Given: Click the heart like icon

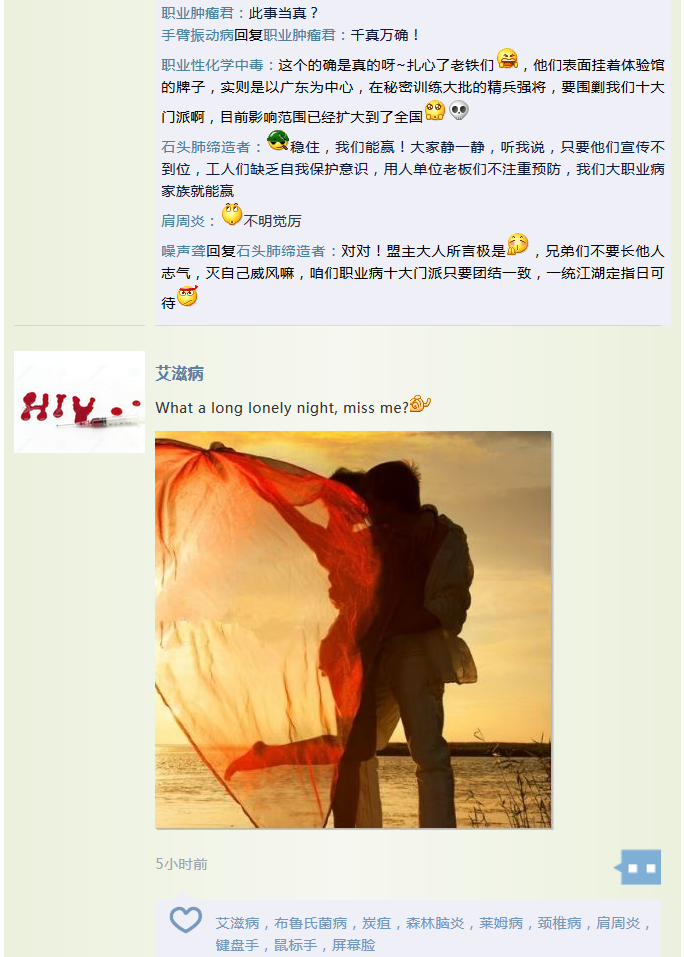Looking at the screenshot, I should (185, 920).
